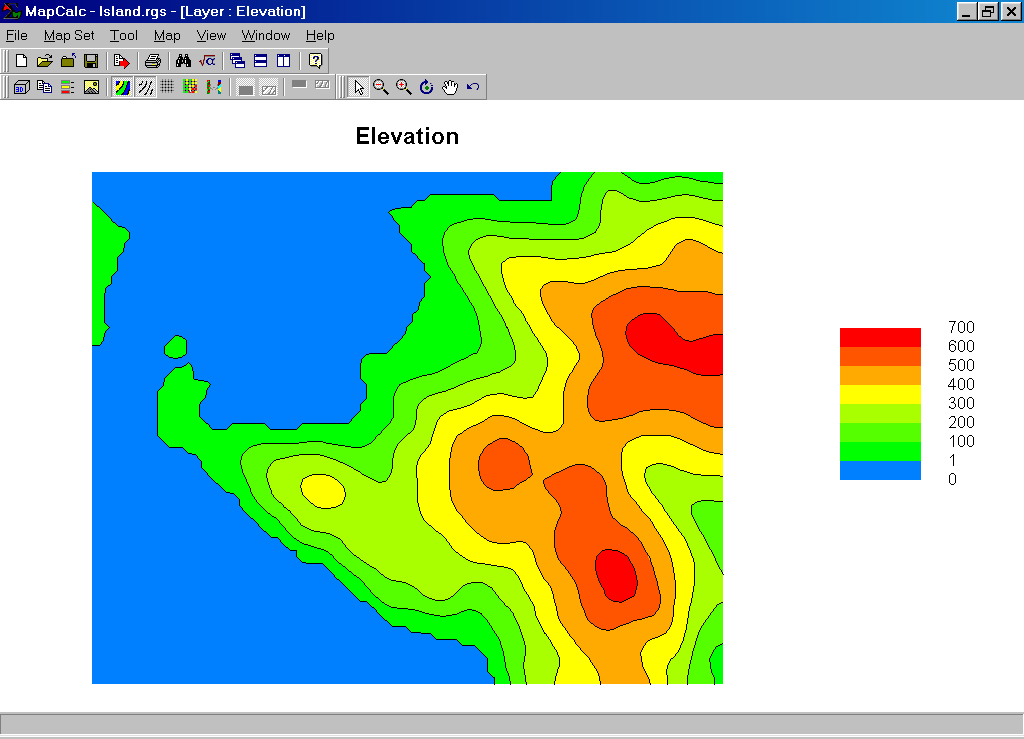
Task: Click the circular-arrow rotate view icon
Action: click(426, 87)
